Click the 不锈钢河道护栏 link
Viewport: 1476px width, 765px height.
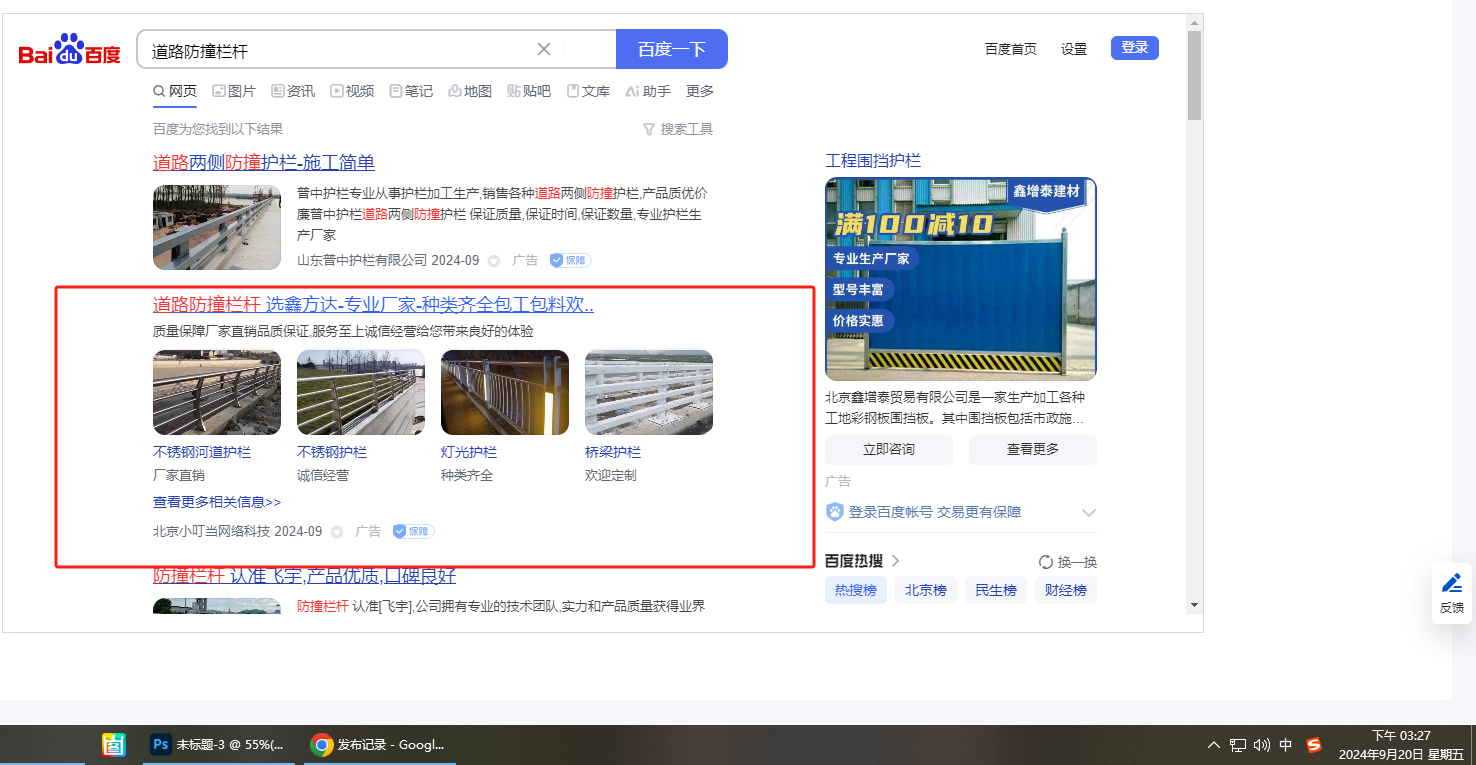click(x=202, y=452)
